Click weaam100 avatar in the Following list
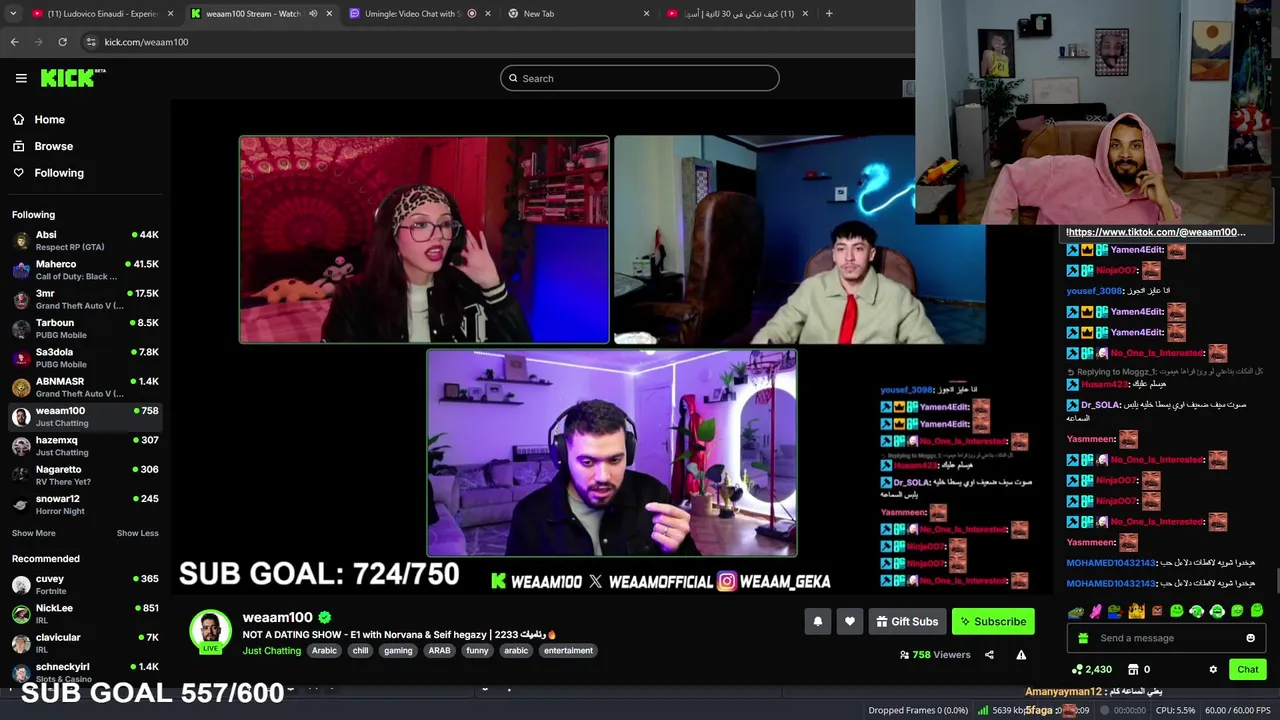The image size is (1280, 720). [x=21, y=416]
